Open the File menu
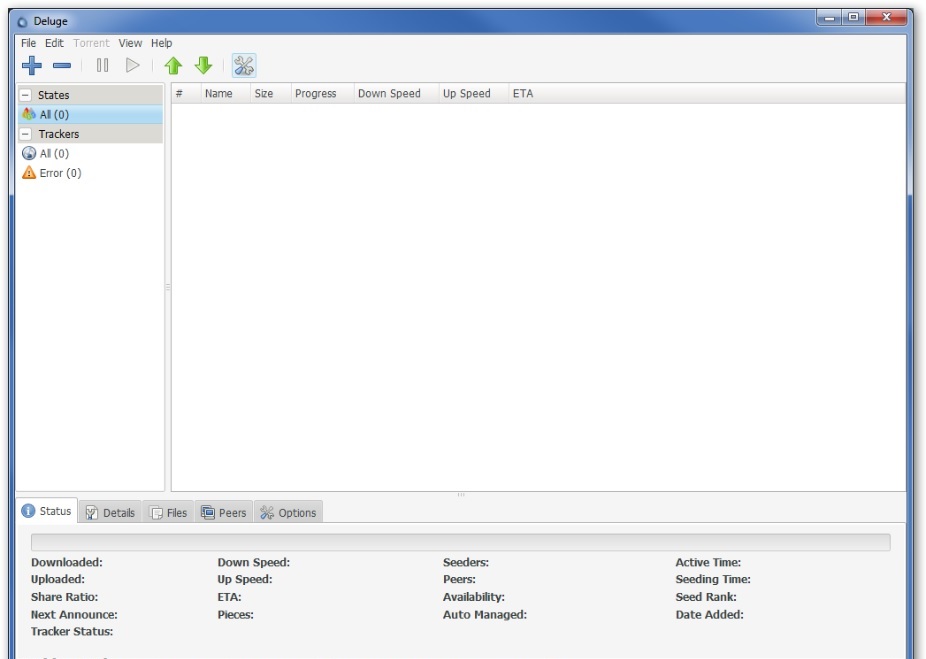Image resolution: width=926 pixels, height=659 pixels. point(28,43)
